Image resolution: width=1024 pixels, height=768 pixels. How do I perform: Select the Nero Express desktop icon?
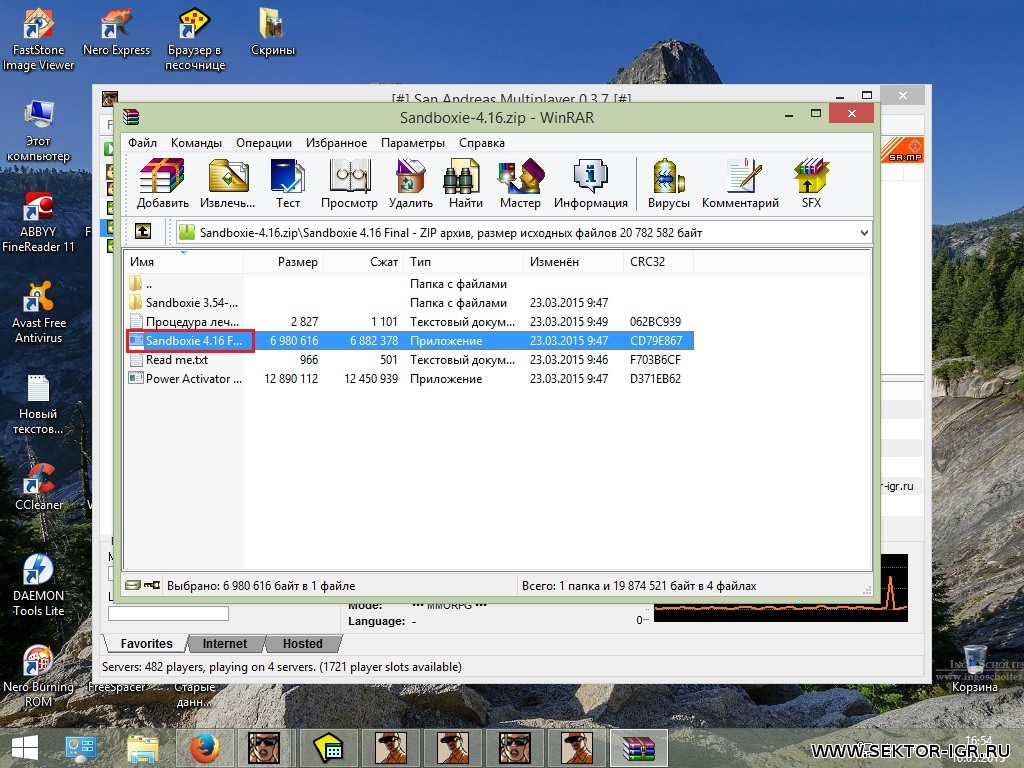(x=117, y=31)
